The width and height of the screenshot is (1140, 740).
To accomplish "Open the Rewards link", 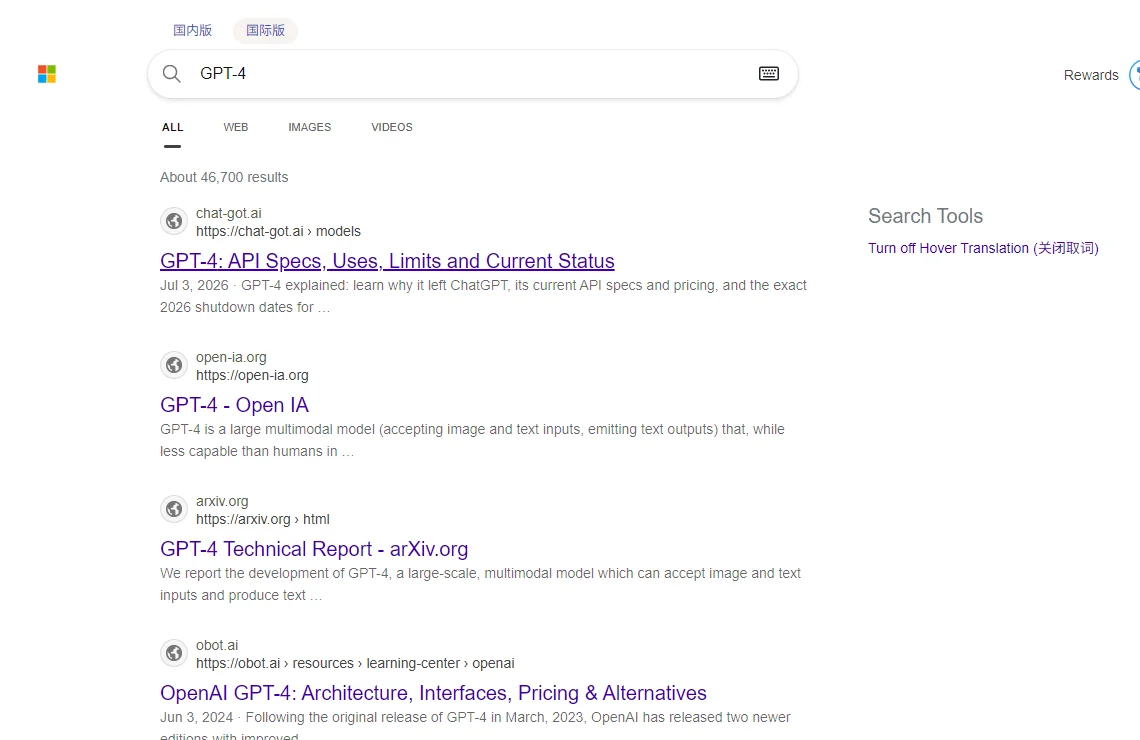I will 1091,75.
